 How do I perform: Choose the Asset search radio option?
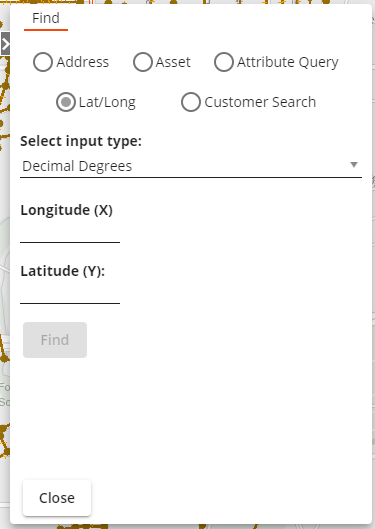pos(143,62)
